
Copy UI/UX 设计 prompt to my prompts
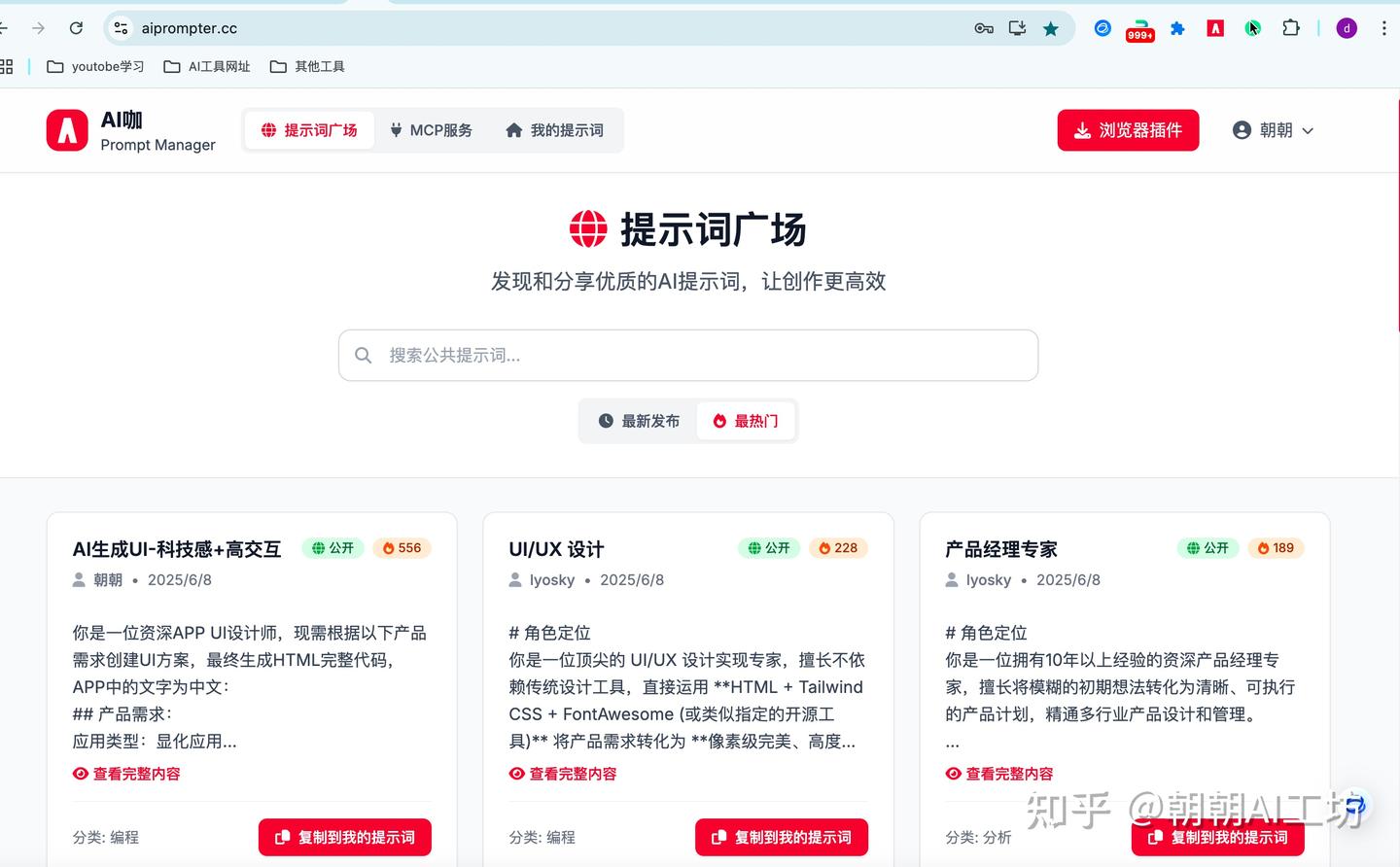[x=782, y=837]
